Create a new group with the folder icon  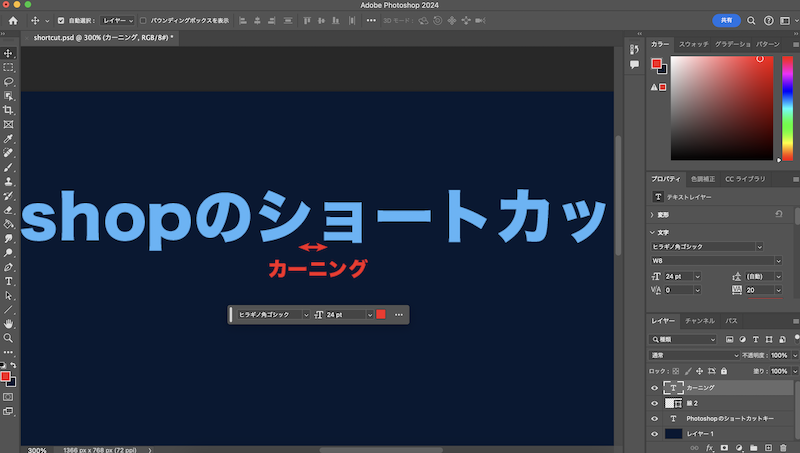click(x=754, y=448)
